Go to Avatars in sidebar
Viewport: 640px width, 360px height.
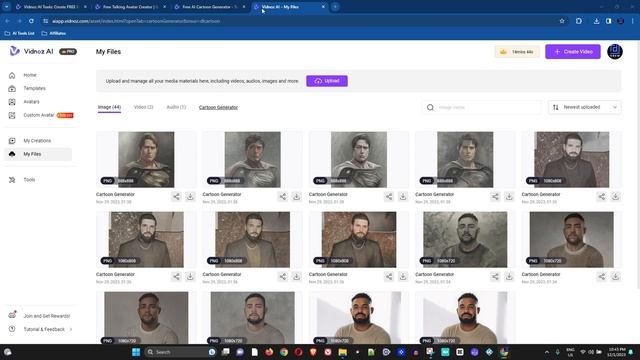31,102
